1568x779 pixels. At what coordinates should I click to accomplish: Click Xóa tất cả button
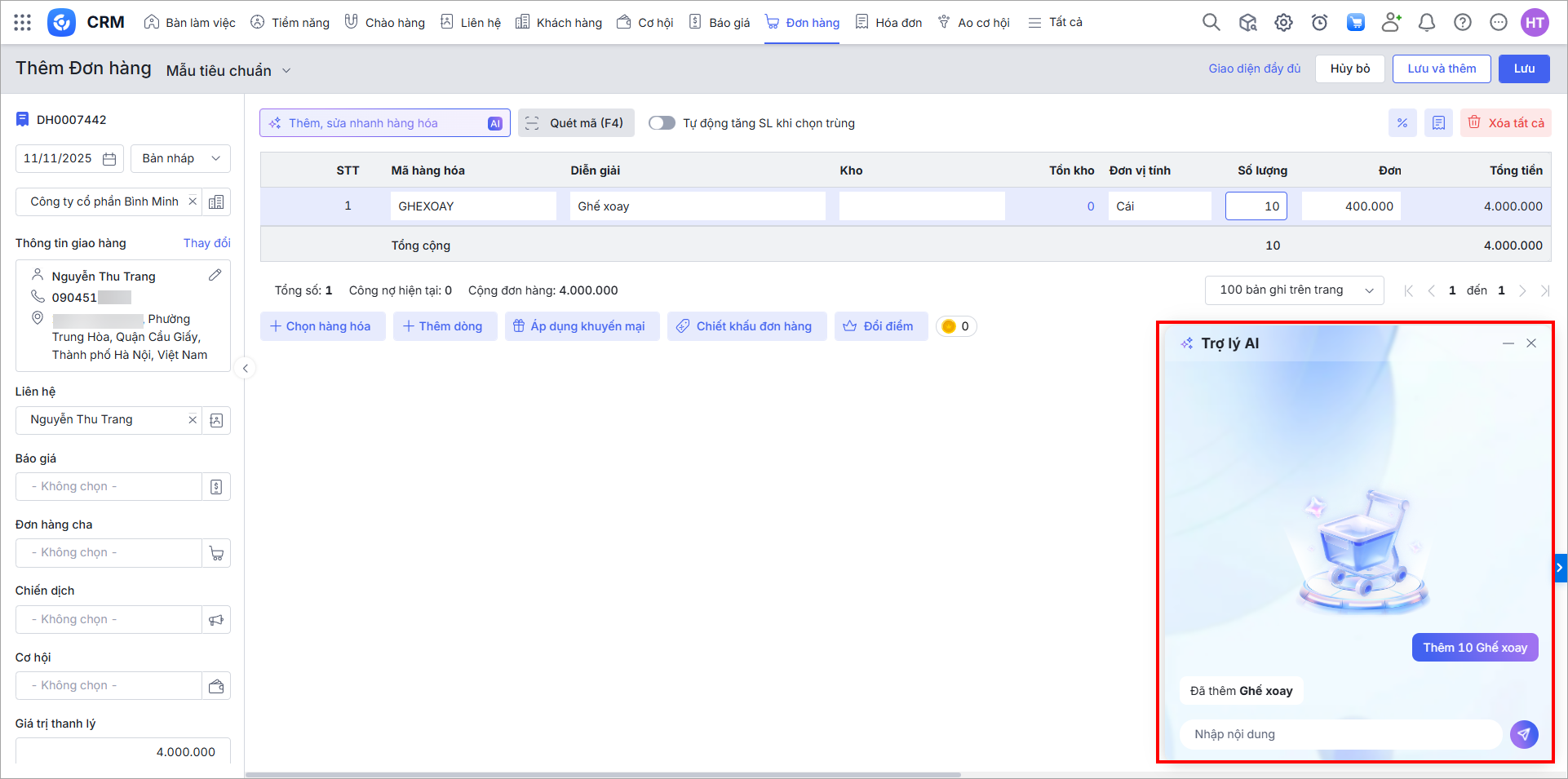[x=1505, y=123]
